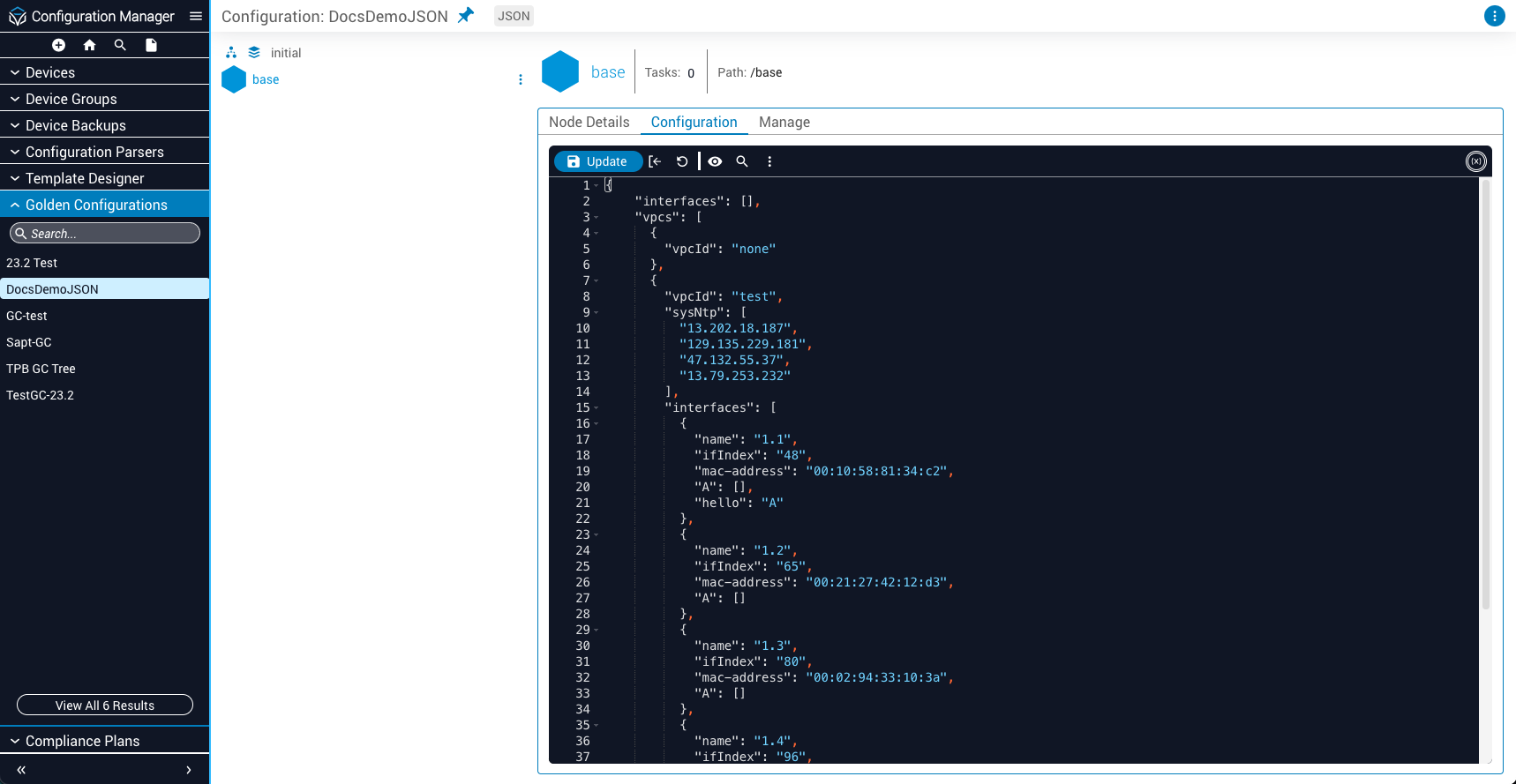The image size is (1516, 784).
Task: Collapse the sidebar using double-chevron arrow
Action: click(21, 770)
